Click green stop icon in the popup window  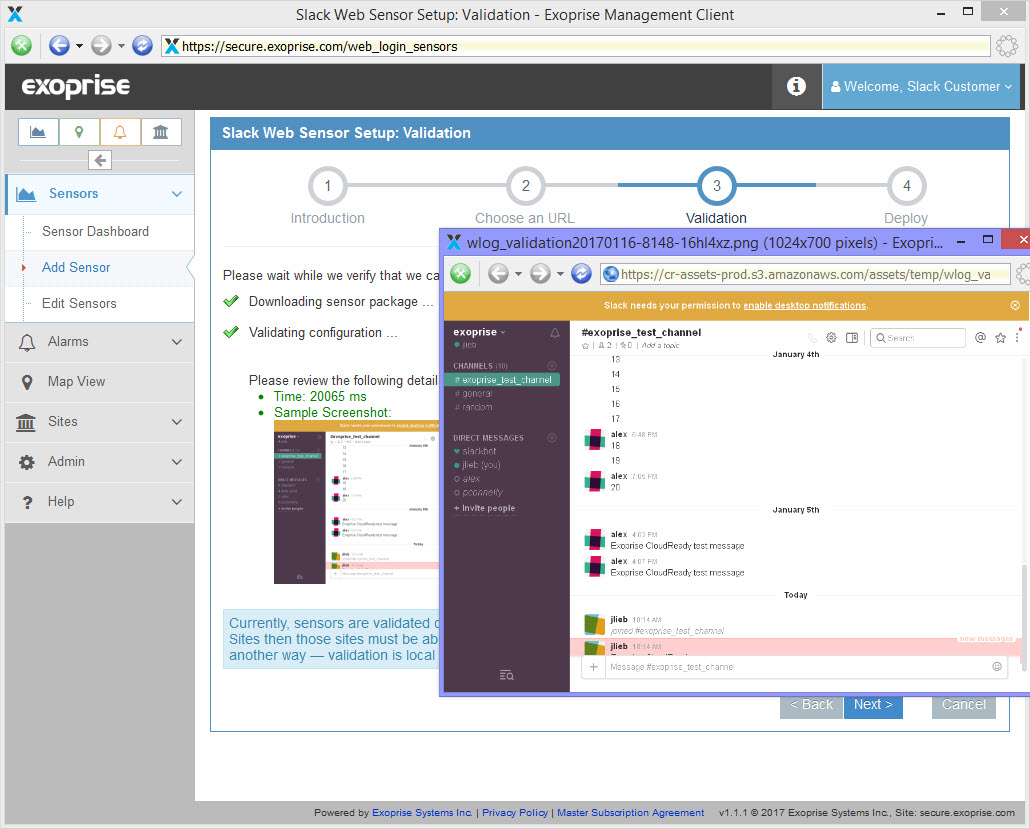point(460,273)
